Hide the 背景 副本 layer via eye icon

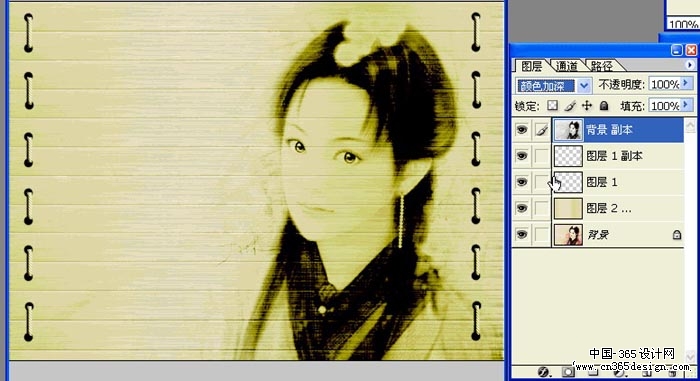521,130
